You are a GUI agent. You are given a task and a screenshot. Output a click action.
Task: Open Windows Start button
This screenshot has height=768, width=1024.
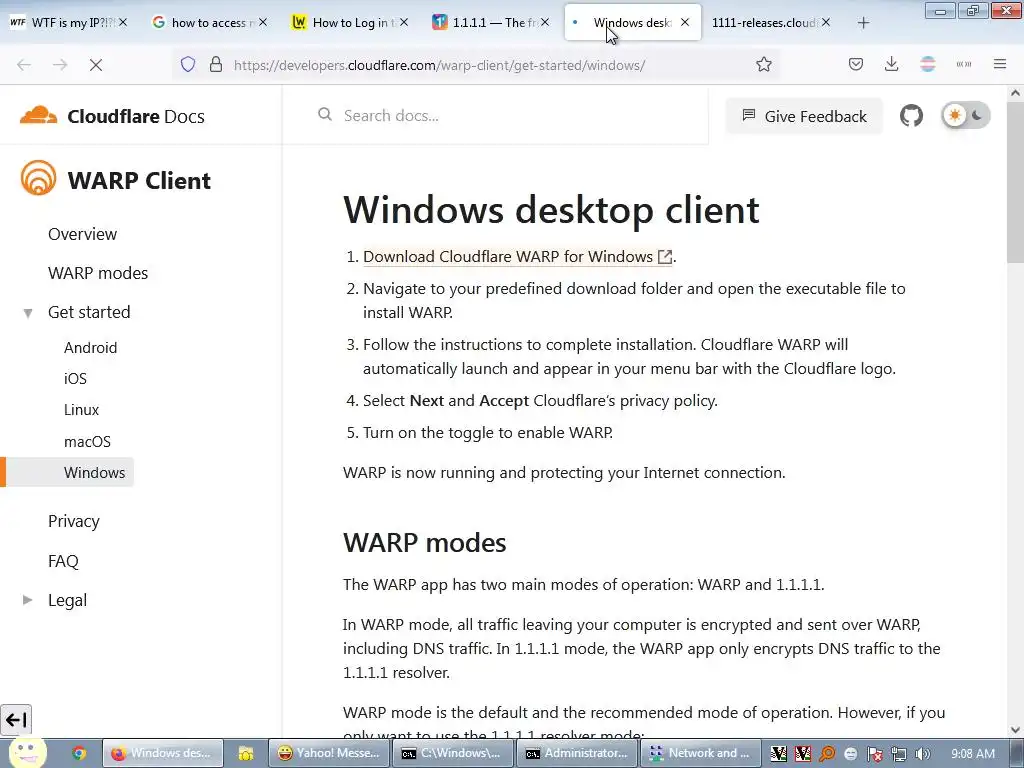point(27,752)
